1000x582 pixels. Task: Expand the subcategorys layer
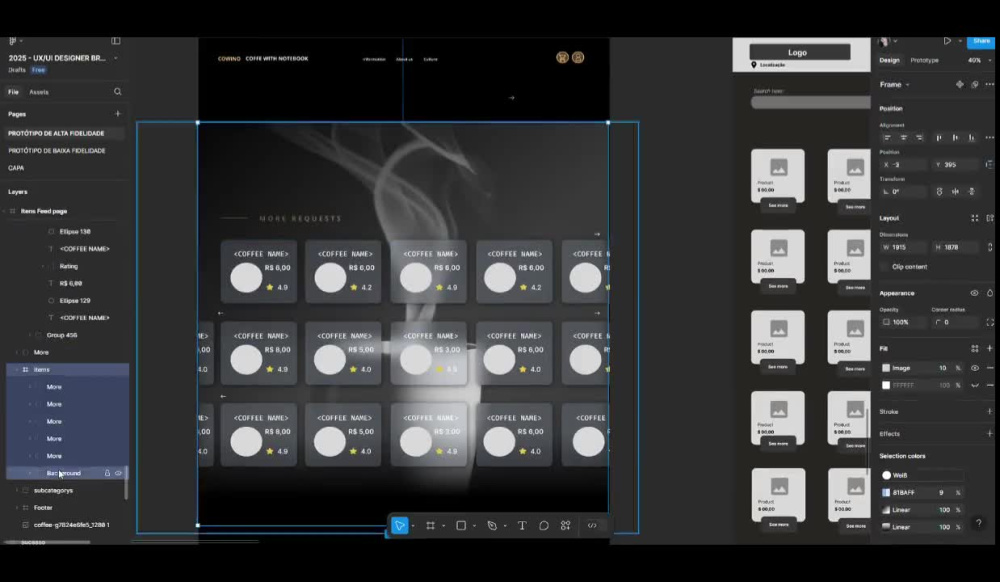pos(17,490)
